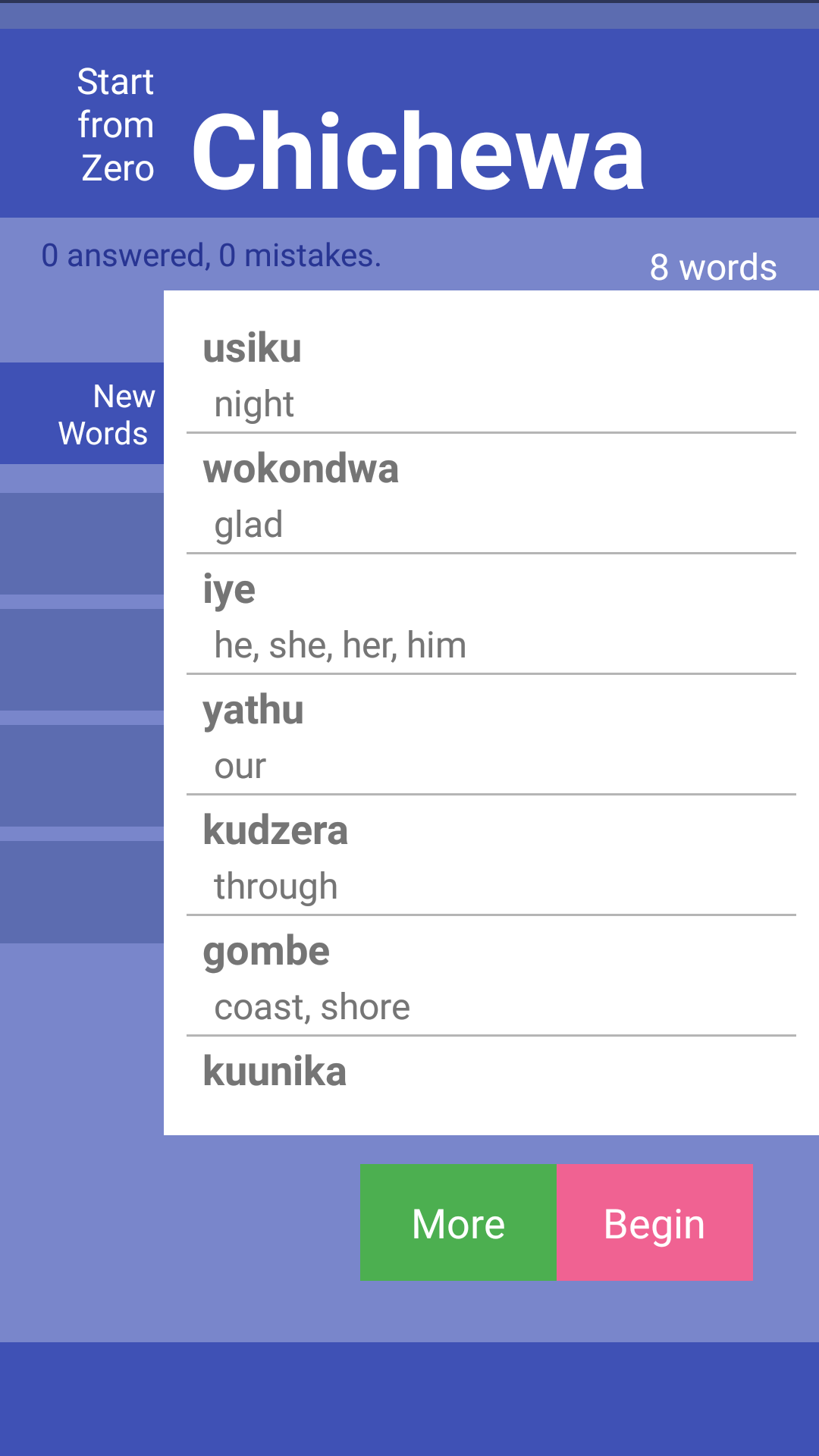This screenshot has height=1456, width=819.
Task: Tap the translation 'glad'
Action: click(x=249, y=525)
